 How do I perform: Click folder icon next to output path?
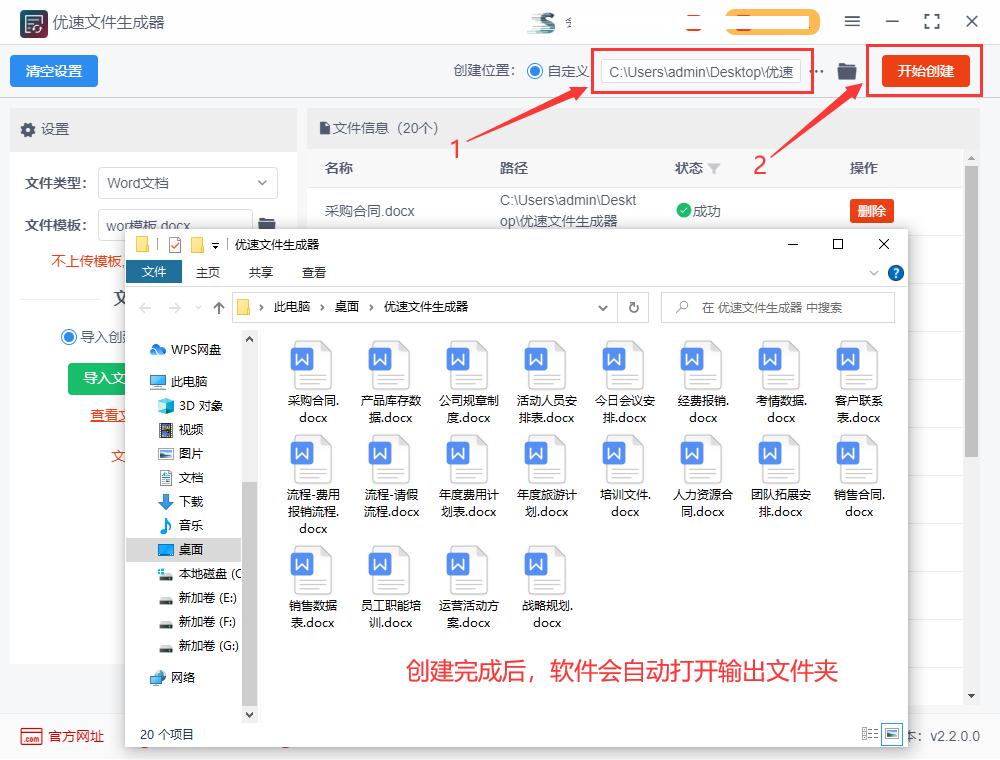[845, 71]
